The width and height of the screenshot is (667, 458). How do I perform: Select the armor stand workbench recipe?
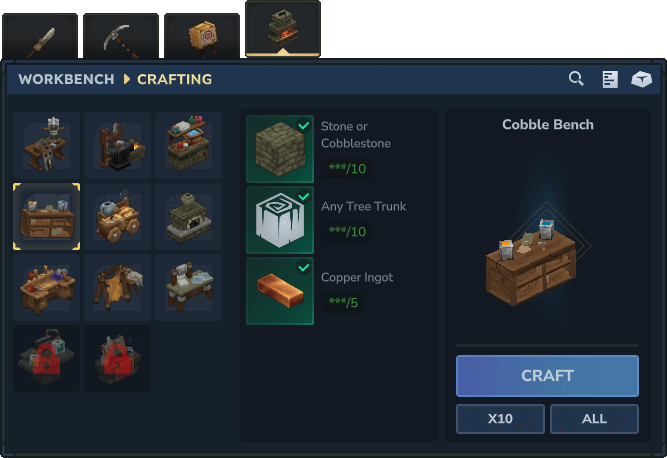pyautogui.click(x=46, y=145)
